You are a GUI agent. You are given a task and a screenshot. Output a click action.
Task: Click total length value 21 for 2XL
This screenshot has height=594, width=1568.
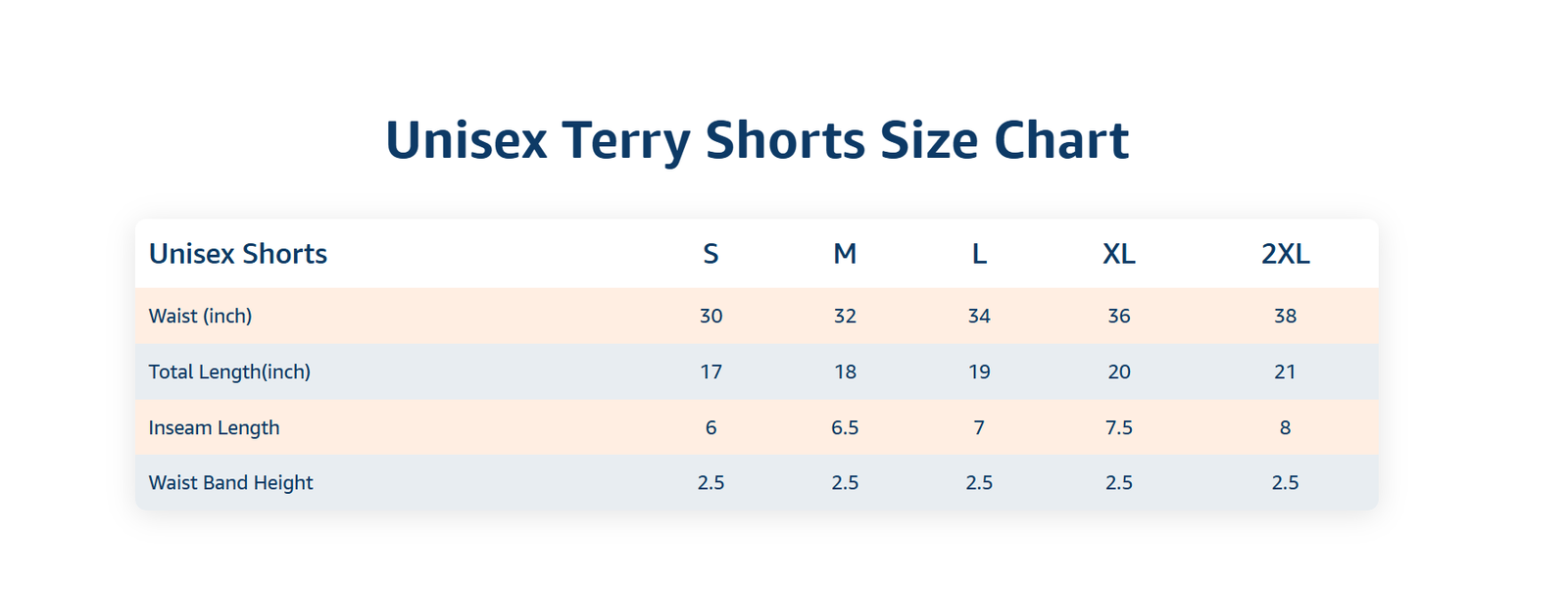click(x=1285, y=371)
